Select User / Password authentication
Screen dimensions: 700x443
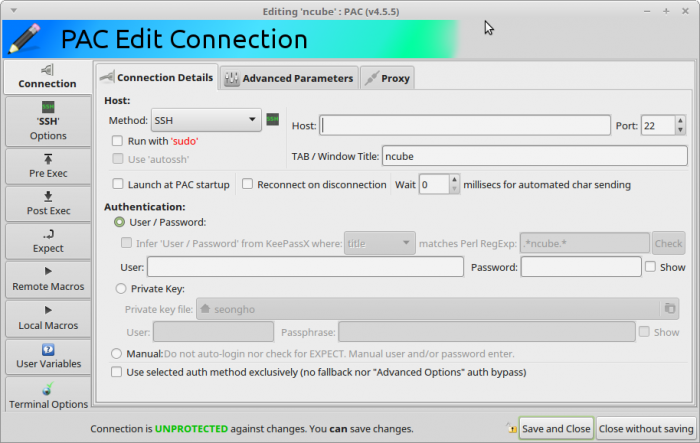point(119,222)
